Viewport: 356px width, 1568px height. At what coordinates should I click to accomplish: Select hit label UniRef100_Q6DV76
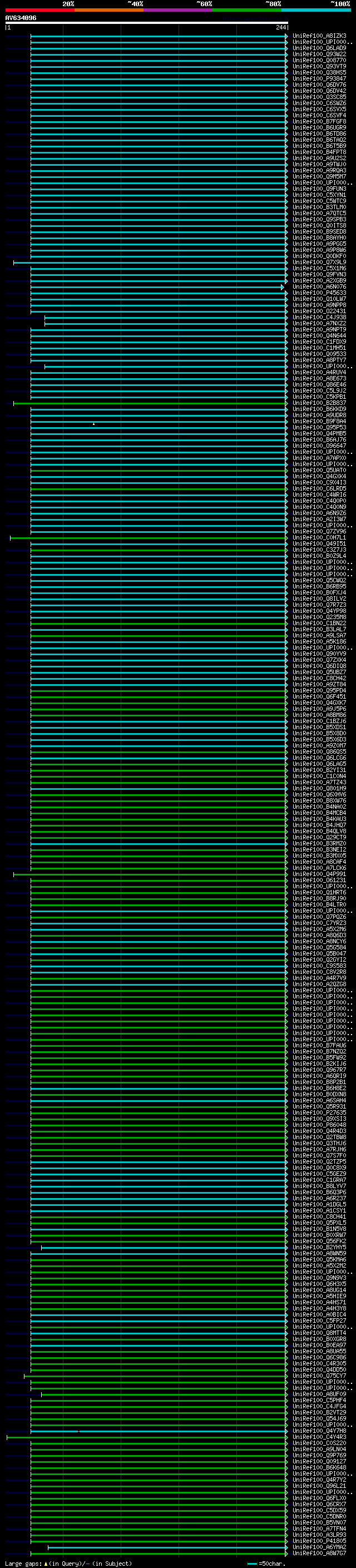coord(319,85)
